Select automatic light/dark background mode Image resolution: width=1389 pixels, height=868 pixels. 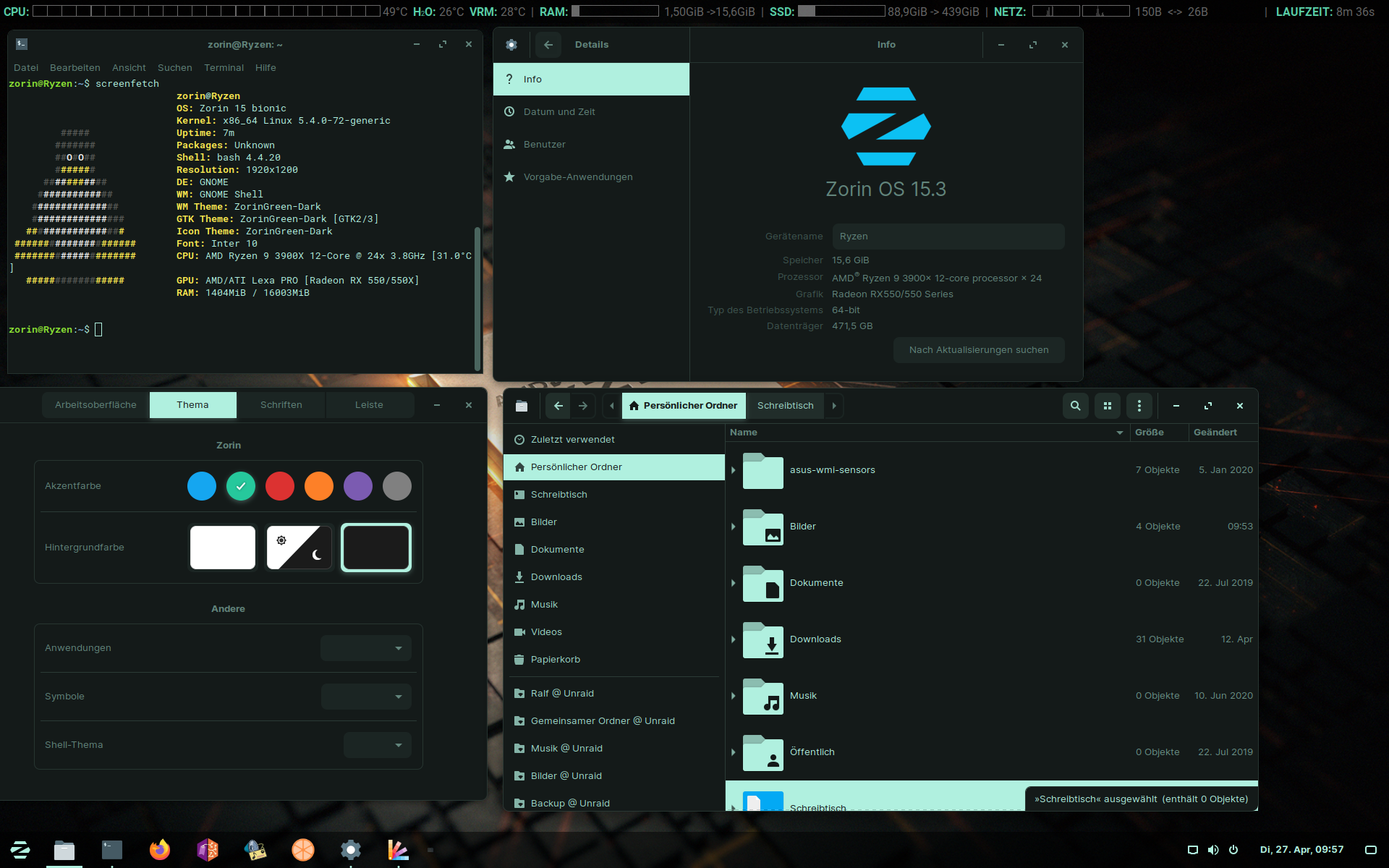(x=299, y=548)
